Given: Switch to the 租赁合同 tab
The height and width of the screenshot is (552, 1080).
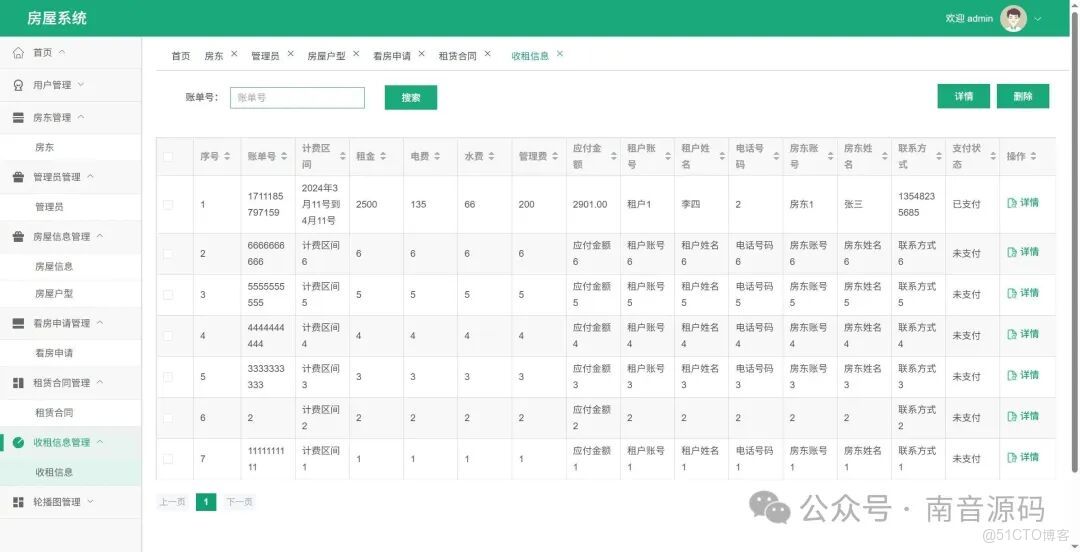Looking at the screenshot, I should [x=457, y=57].
